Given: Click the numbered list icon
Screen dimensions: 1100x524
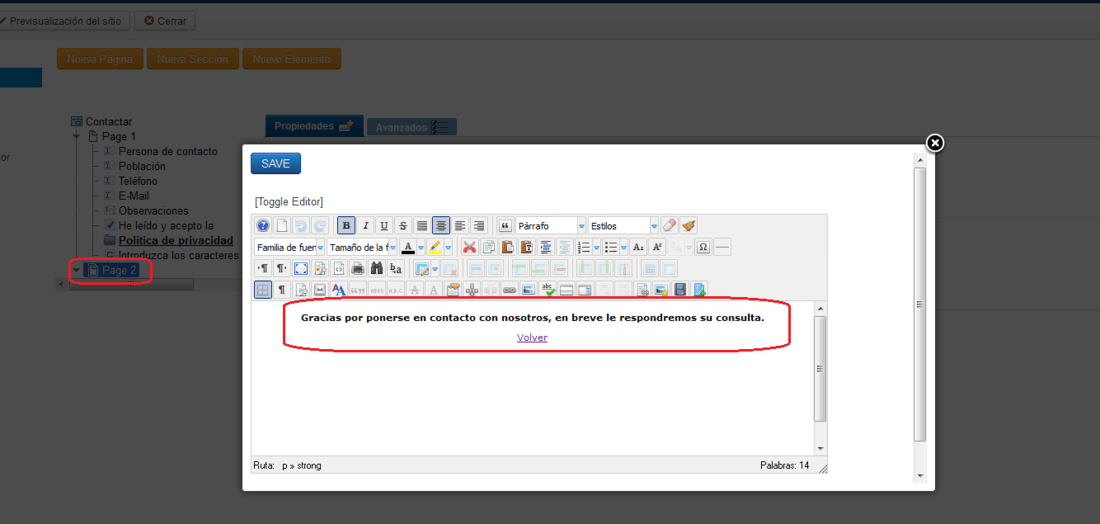Looking at the screenshot, I should (583, 248).
